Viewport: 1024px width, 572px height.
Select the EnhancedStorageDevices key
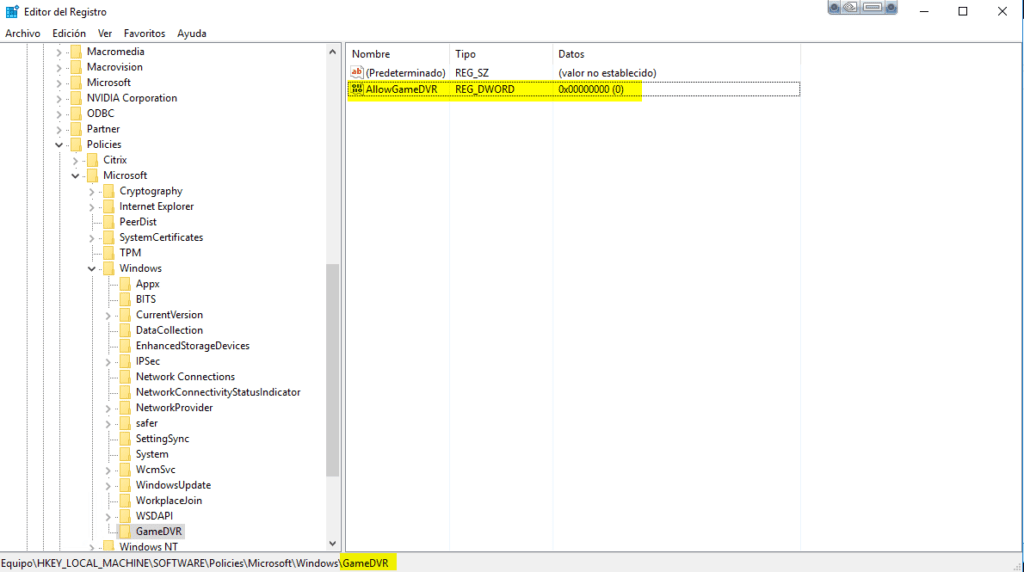(x=193, y=346)
